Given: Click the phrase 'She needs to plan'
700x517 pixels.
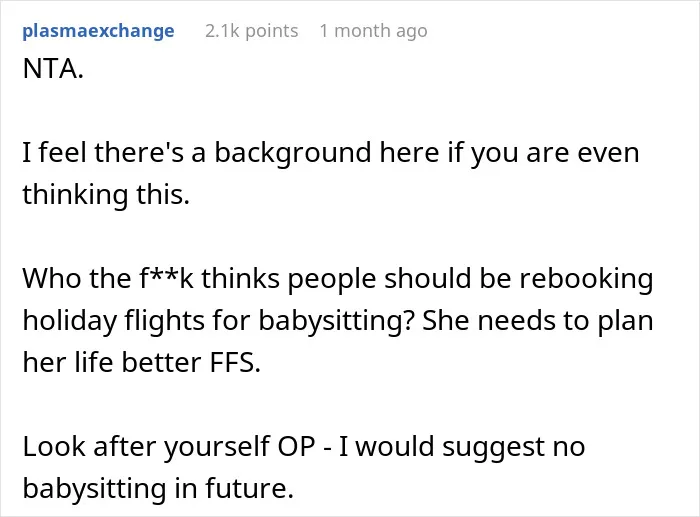Looking at the screenshot, I should [x=538, y=321].
